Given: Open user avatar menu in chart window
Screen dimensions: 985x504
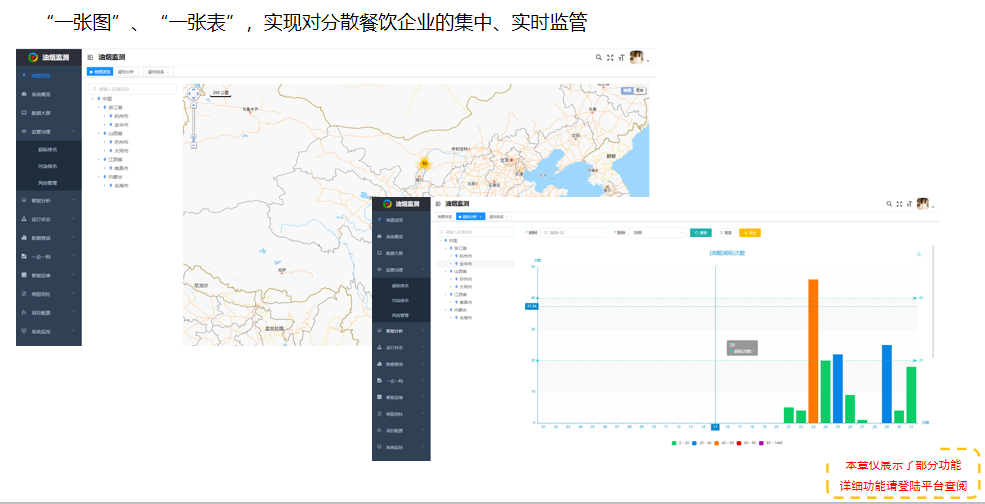Looking at the screenshot, I should [x=926, y=203].
